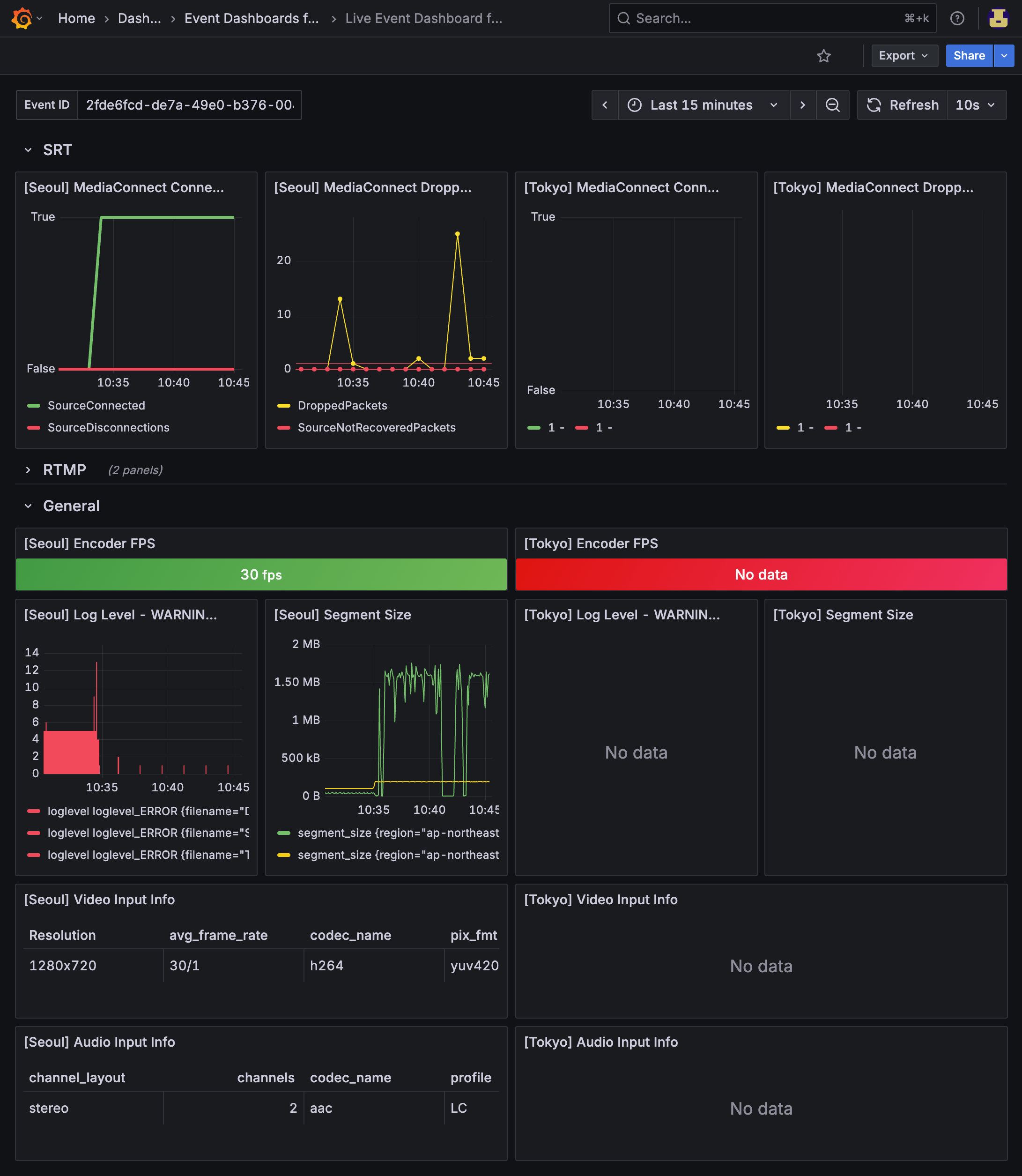
Task: Select the 1280x720 table cell
Action: (93, 966)
